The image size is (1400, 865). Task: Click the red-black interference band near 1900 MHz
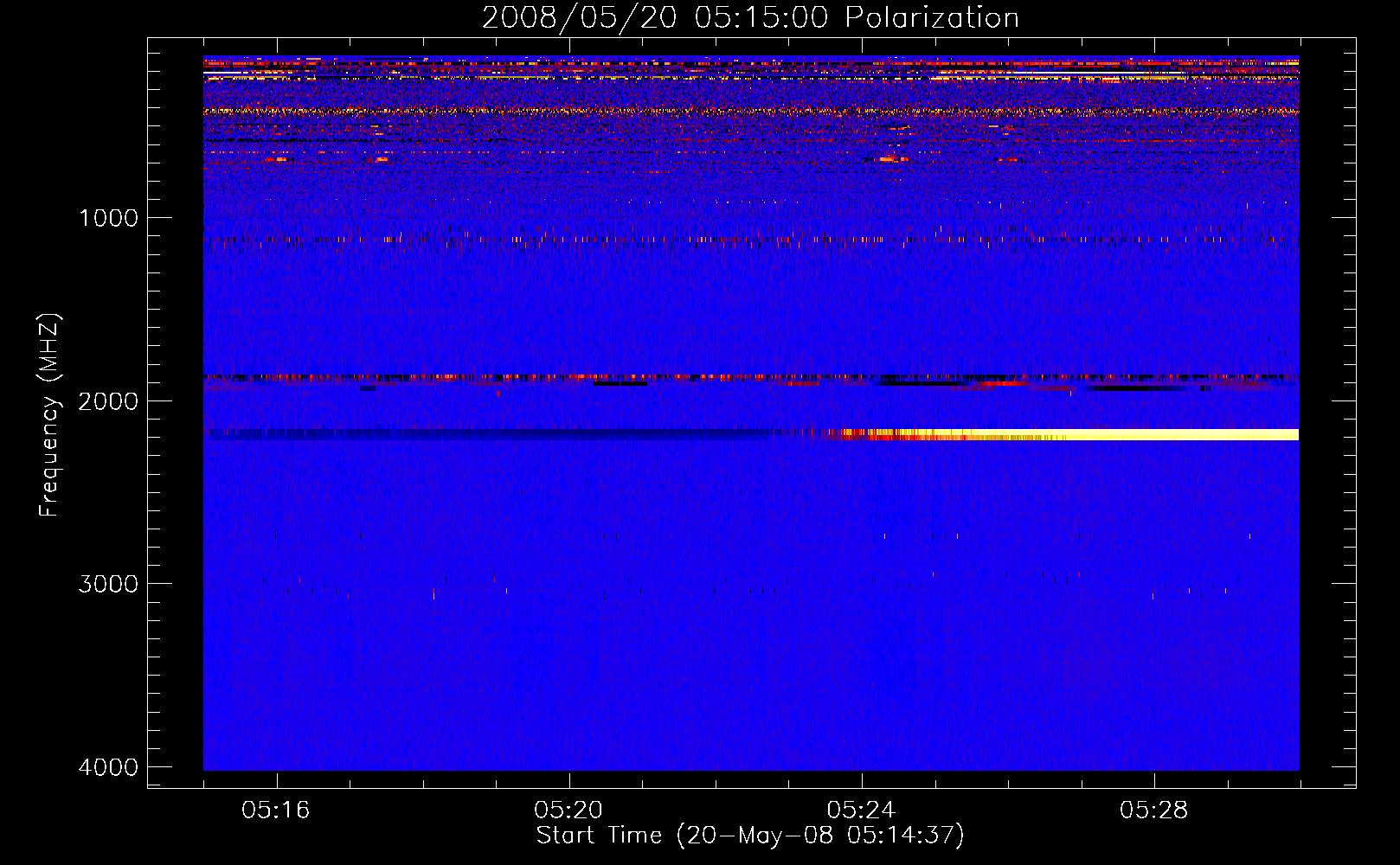pos(751,378)
